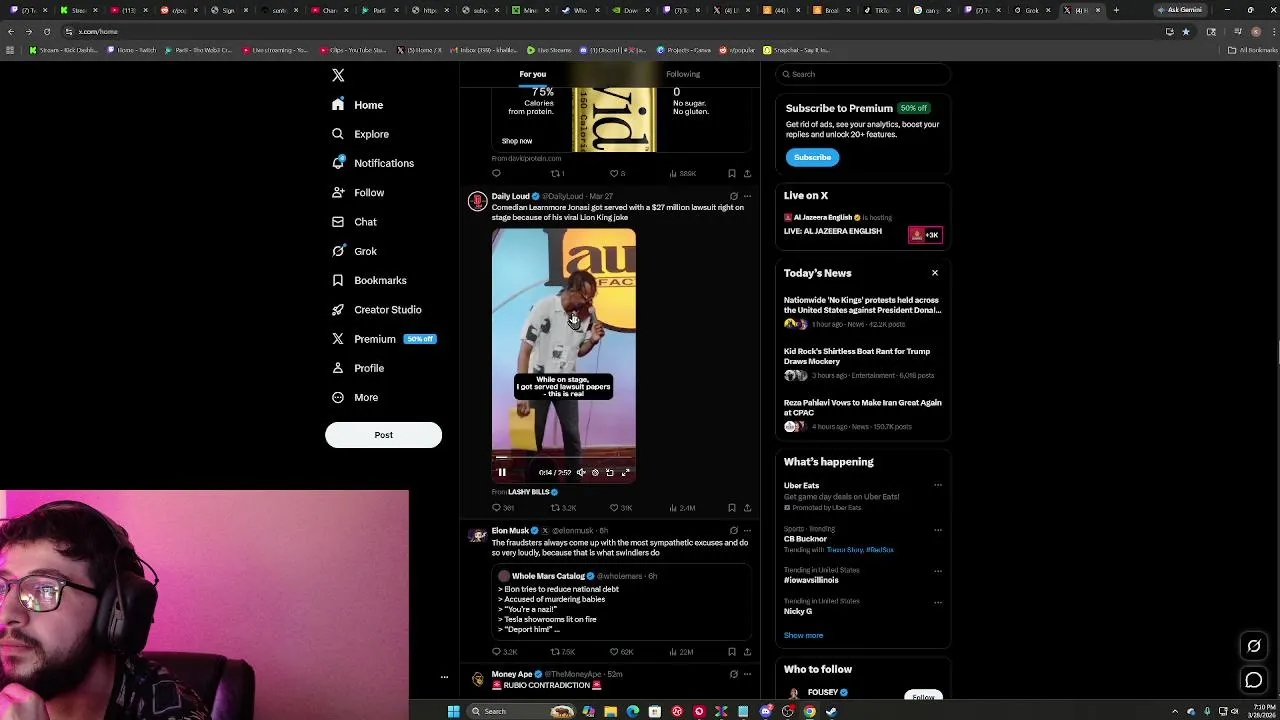Bookmark the Daily Loud post

click(732, 508)
